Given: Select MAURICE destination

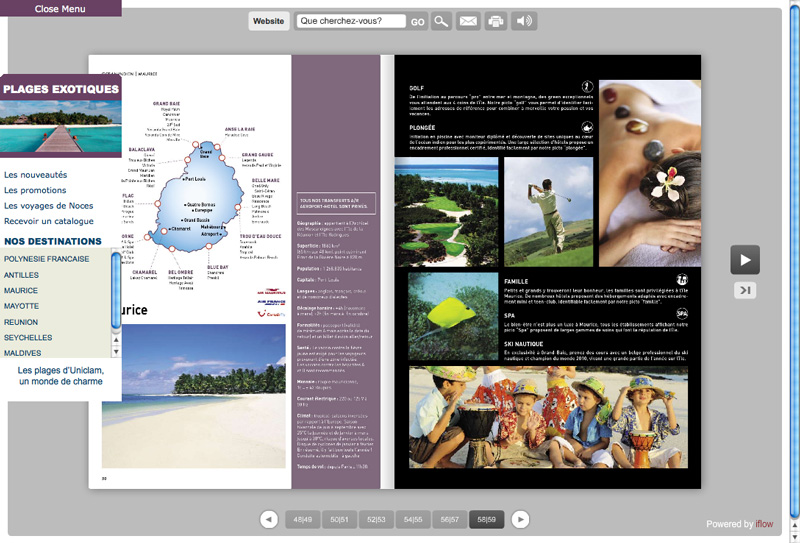Looking at the screenshot, I should tap(21, 290).
